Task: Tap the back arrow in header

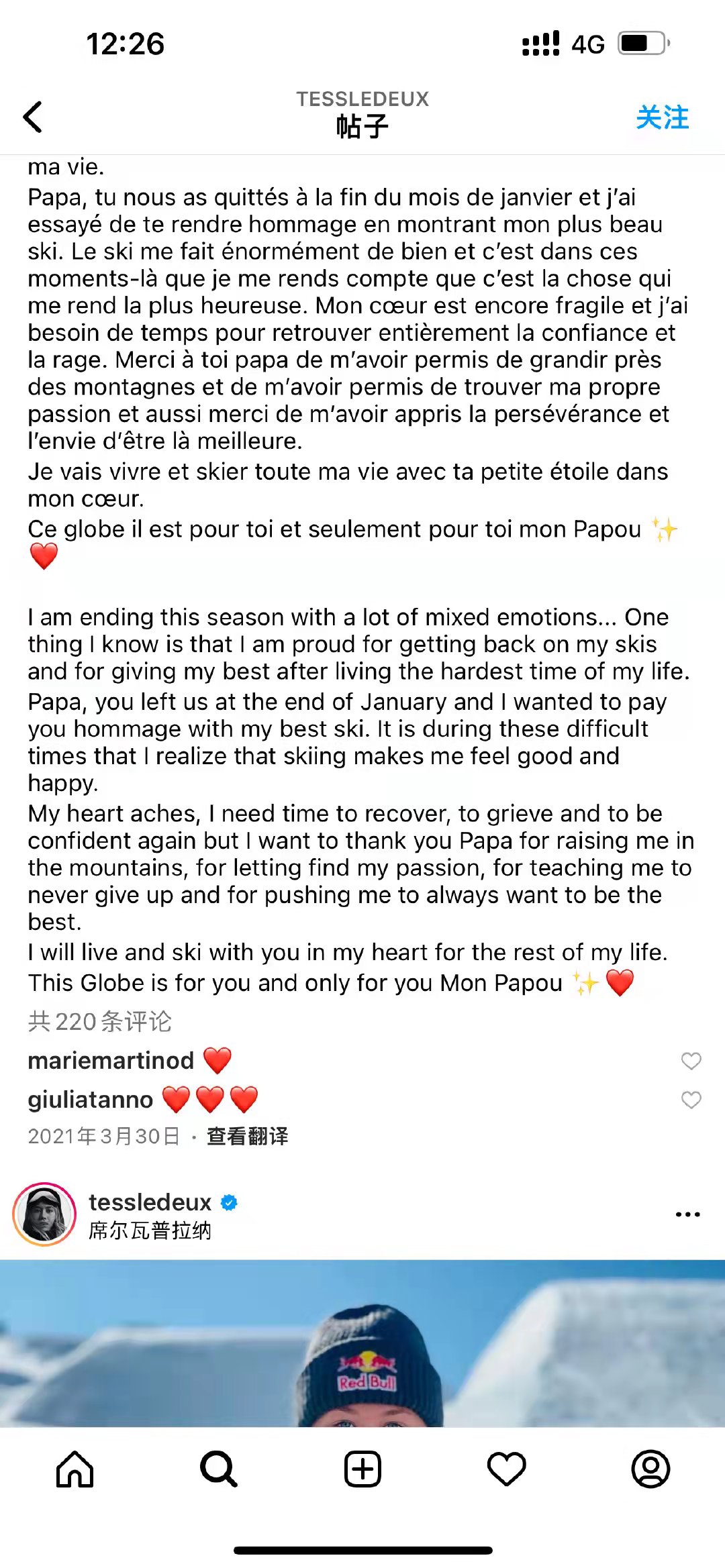Action: point(33,117)
